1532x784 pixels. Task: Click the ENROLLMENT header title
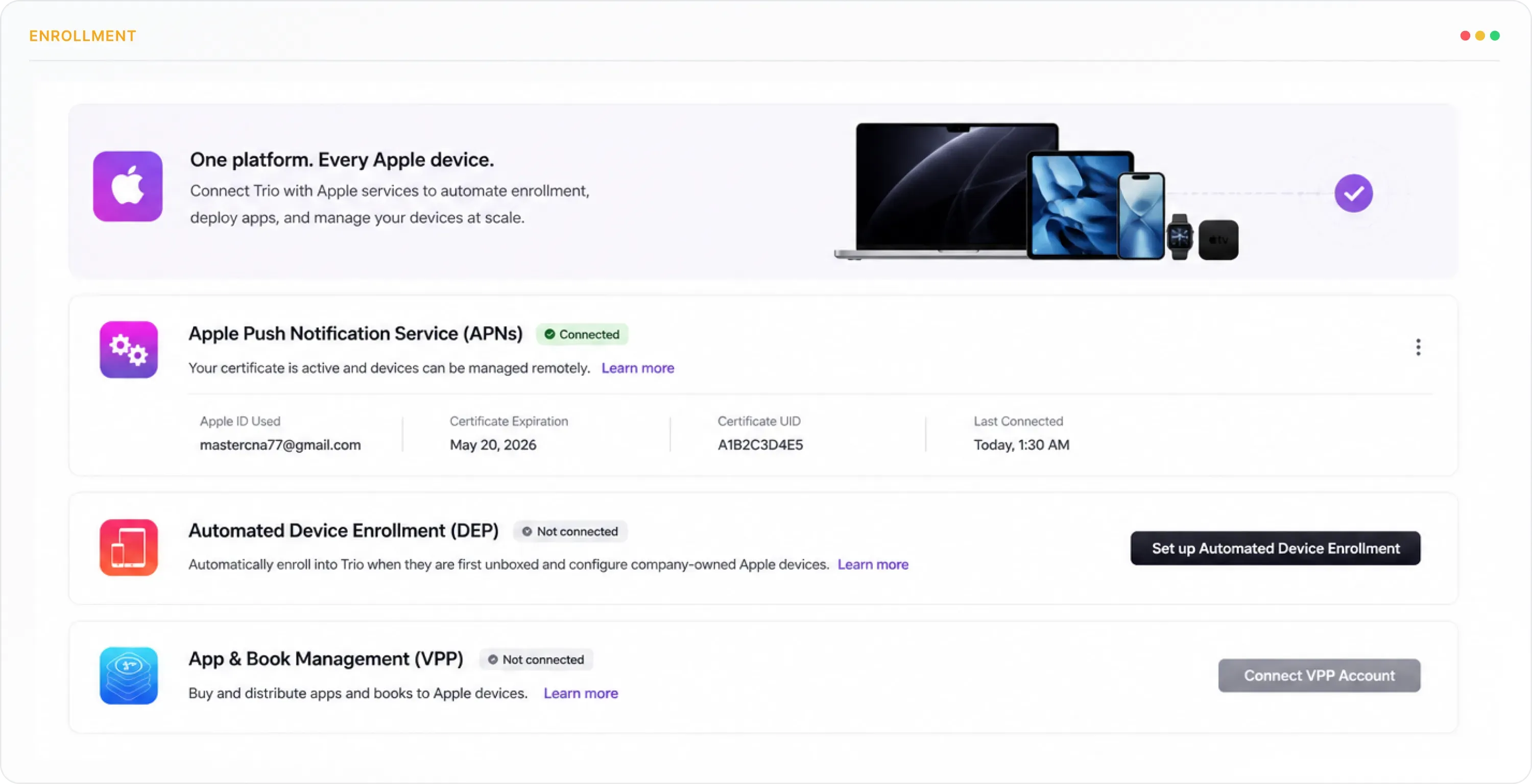pos(83,36)
